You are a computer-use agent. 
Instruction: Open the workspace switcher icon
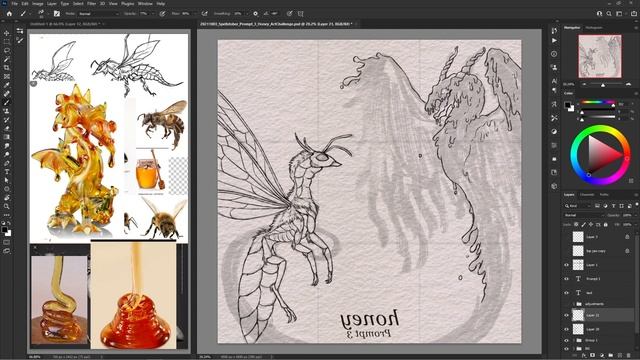coord(619,13)
